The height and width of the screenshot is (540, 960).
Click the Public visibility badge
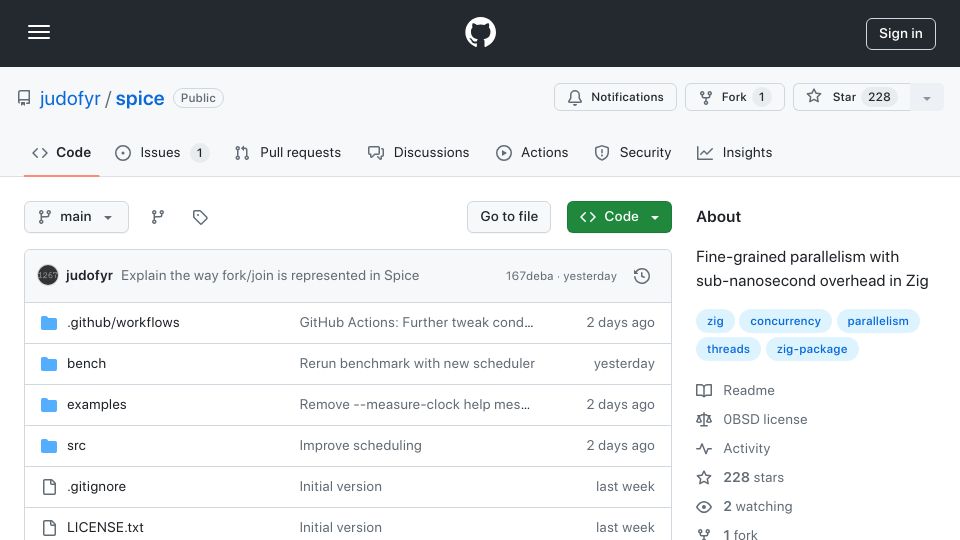[198, 98]
